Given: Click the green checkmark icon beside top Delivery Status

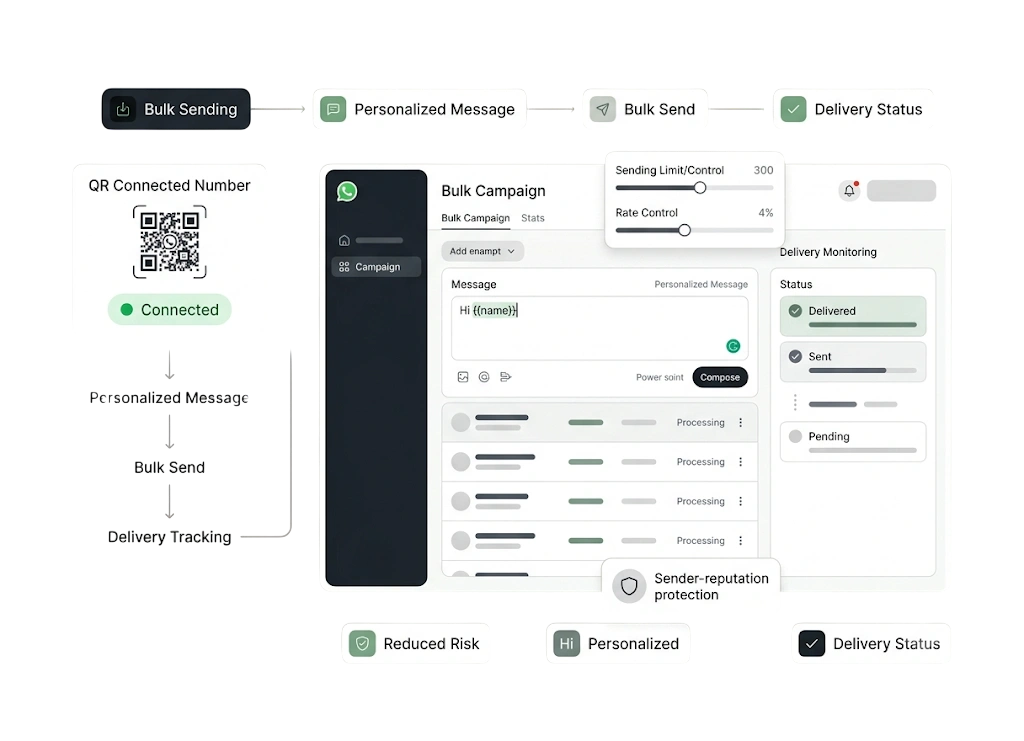Looking at the screenshot, I should coord(793,109).
